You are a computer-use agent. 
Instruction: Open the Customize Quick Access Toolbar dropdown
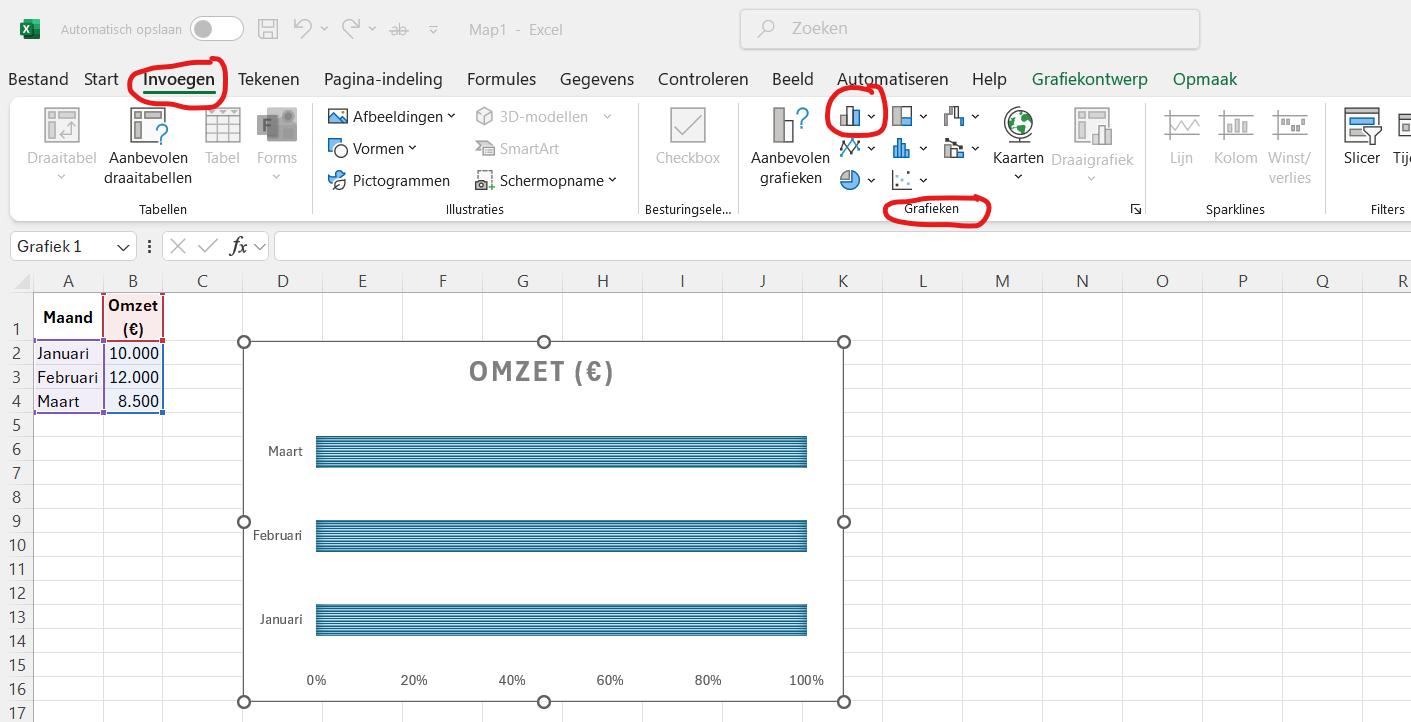(x=433, y=30)
